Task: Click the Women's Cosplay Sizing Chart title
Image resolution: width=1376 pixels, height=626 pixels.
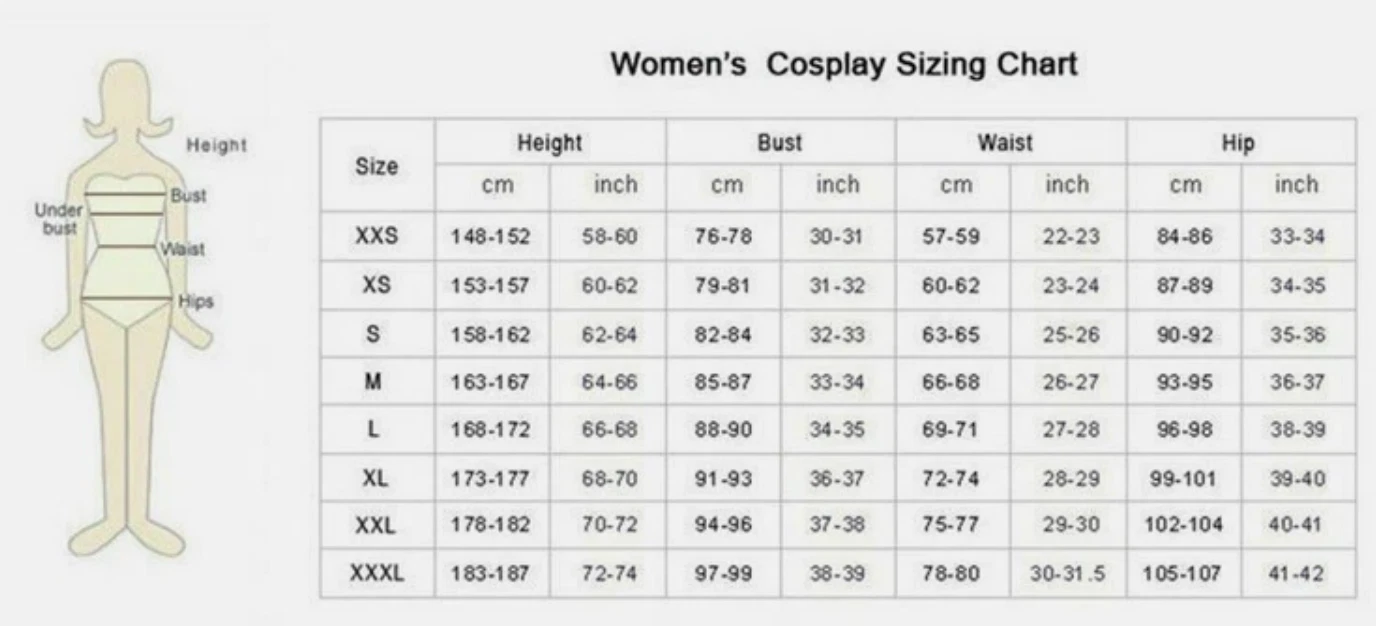Action: 844,65
